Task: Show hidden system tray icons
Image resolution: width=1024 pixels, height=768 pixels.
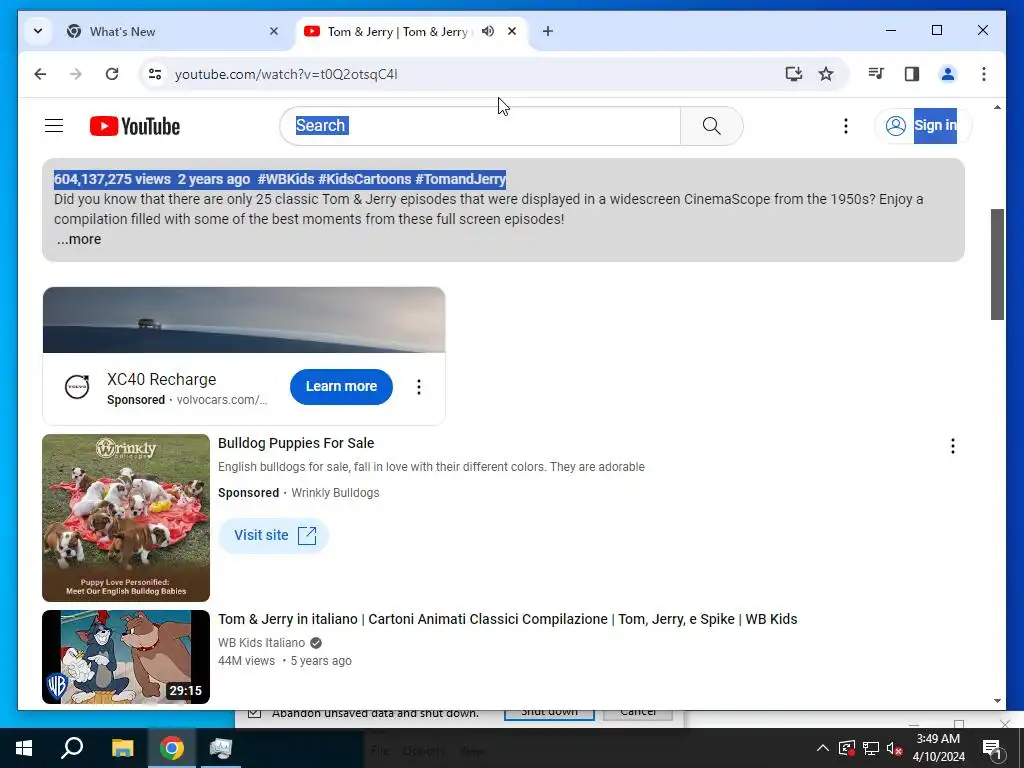Action: point(823,748)
